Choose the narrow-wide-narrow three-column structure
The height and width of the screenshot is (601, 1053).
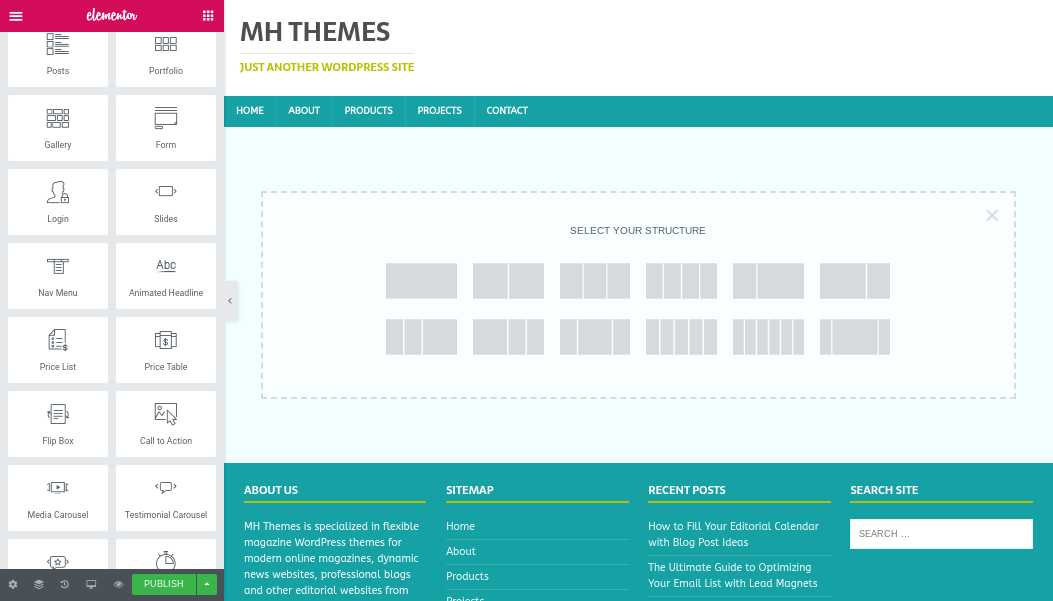pyautogui.click(x=595, y=336)
